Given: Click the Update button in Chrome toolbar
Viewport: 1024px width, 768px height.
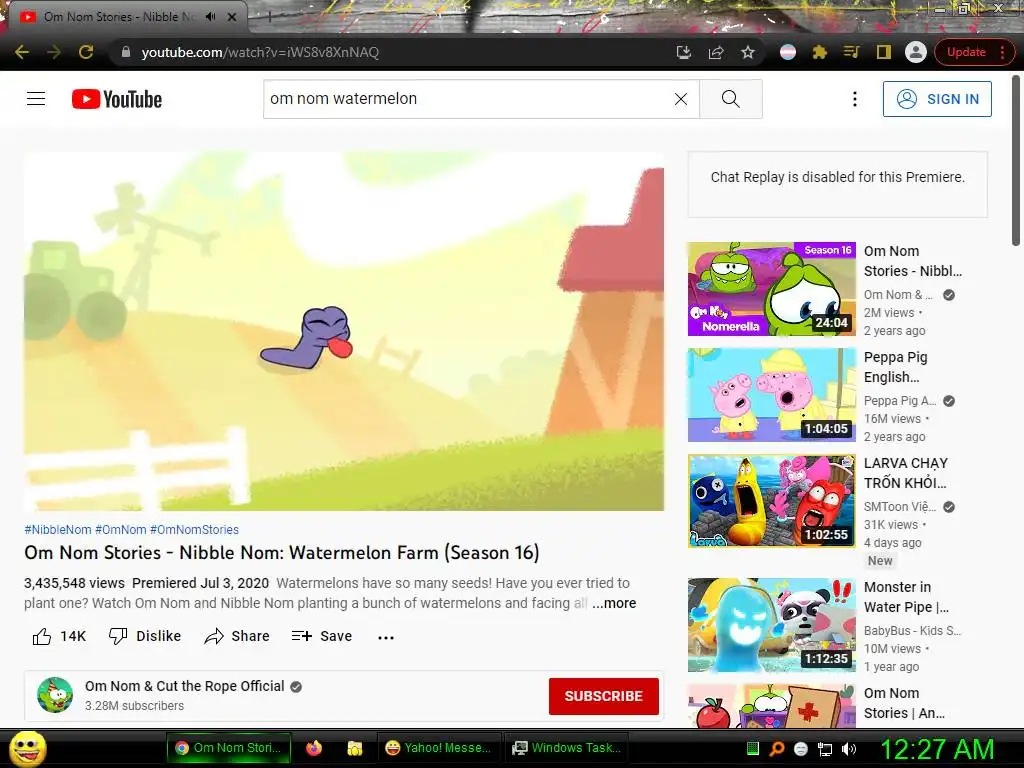Looking at the screenshot, I should [x=966, y=52].
